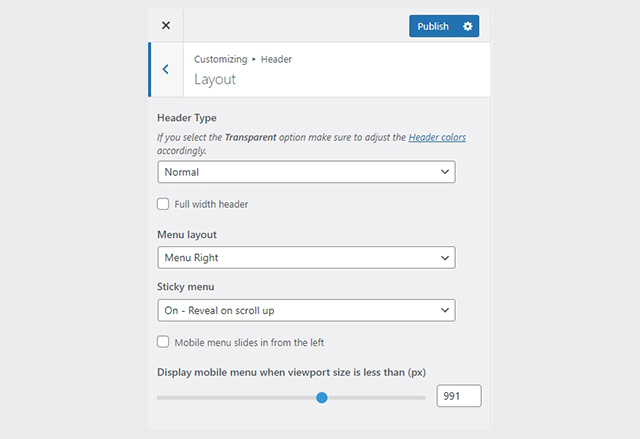Click the viewport size field showing 991
640x439 pixels.
pyautogui.click(x=459, y=396)
